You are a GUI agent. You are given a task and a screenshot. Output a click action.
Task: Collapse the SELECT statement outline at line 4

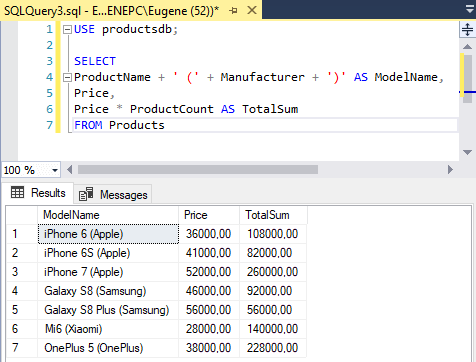point(67,78)
